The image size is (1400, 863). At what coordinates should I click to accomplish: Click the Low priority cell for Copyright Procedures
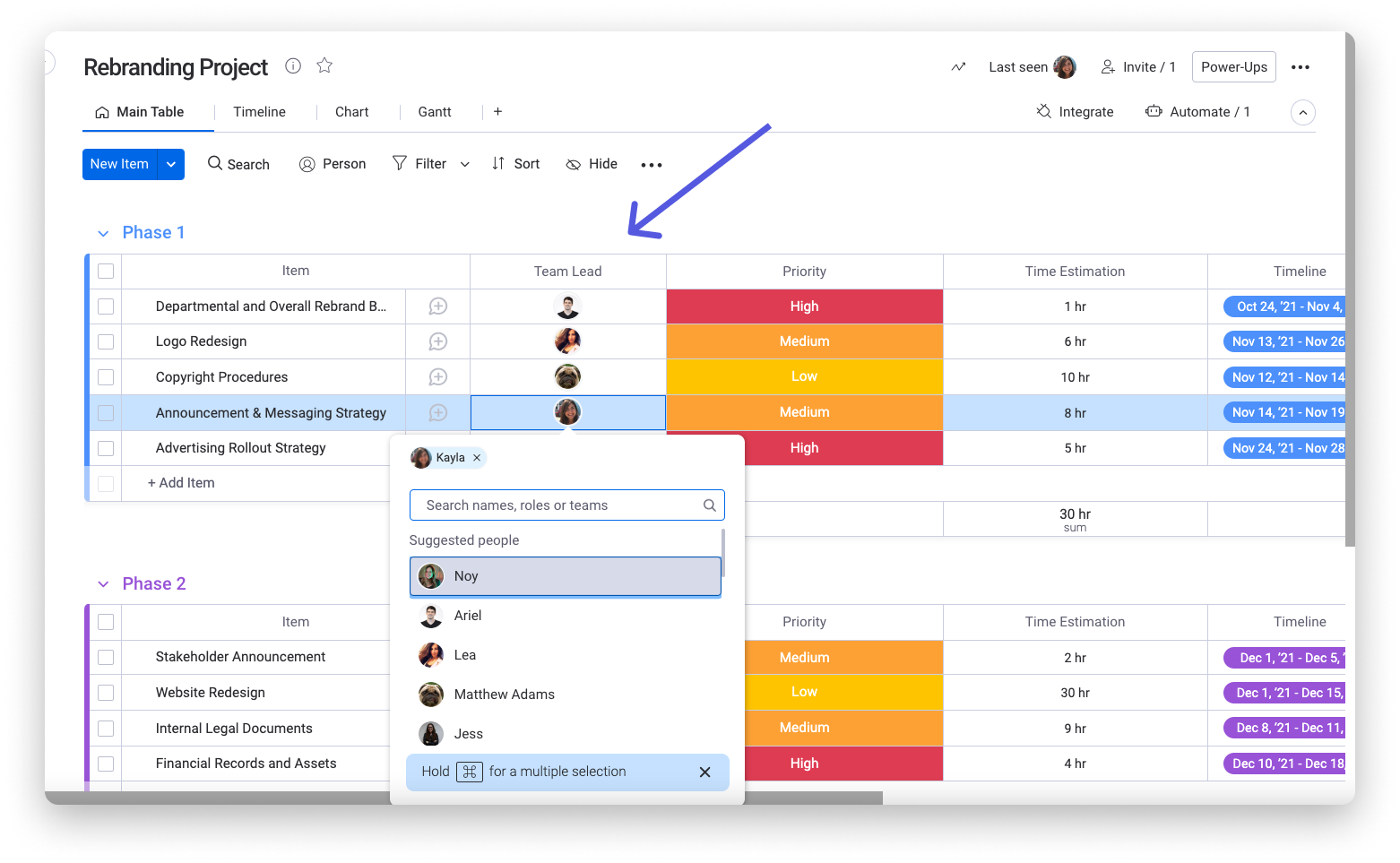[805, 376]
